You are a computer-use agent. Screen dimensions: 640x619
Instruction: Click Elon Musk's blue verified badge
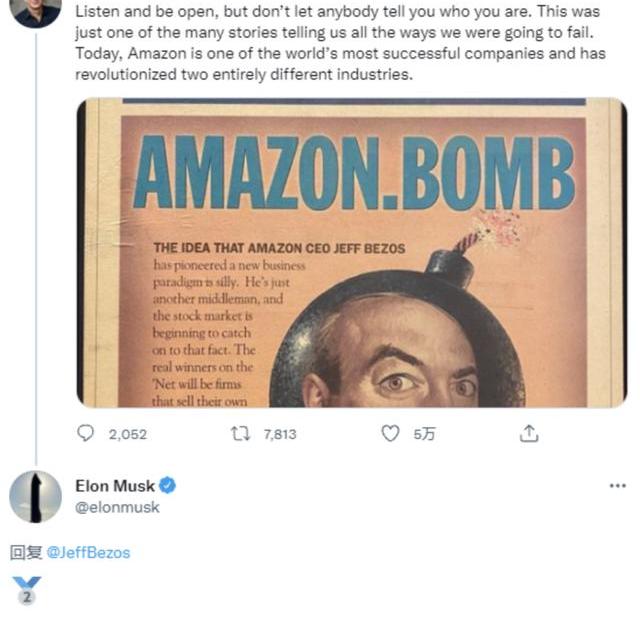168,486
